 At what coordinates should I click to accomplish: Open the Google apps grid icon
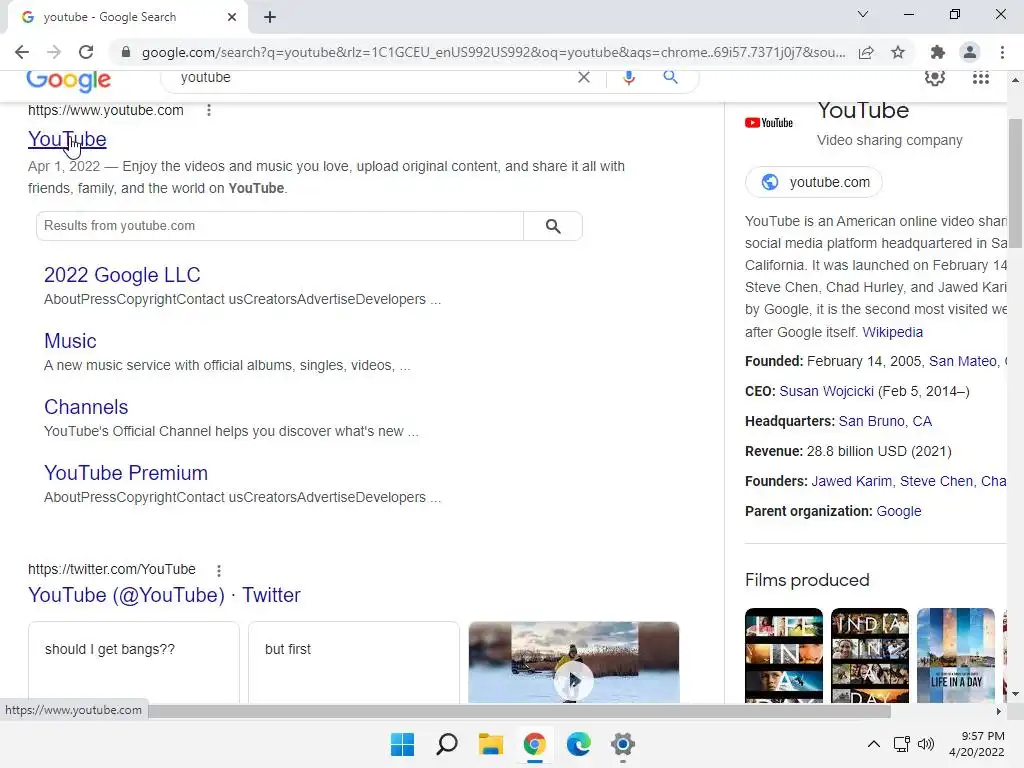[980, 78]
